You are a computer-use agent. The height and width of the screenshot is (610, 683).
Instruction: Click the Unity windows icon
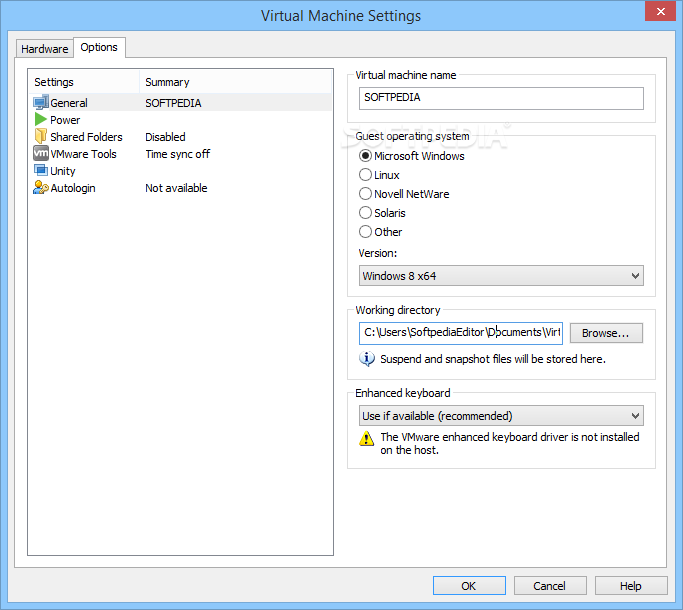tap(41, 170)
